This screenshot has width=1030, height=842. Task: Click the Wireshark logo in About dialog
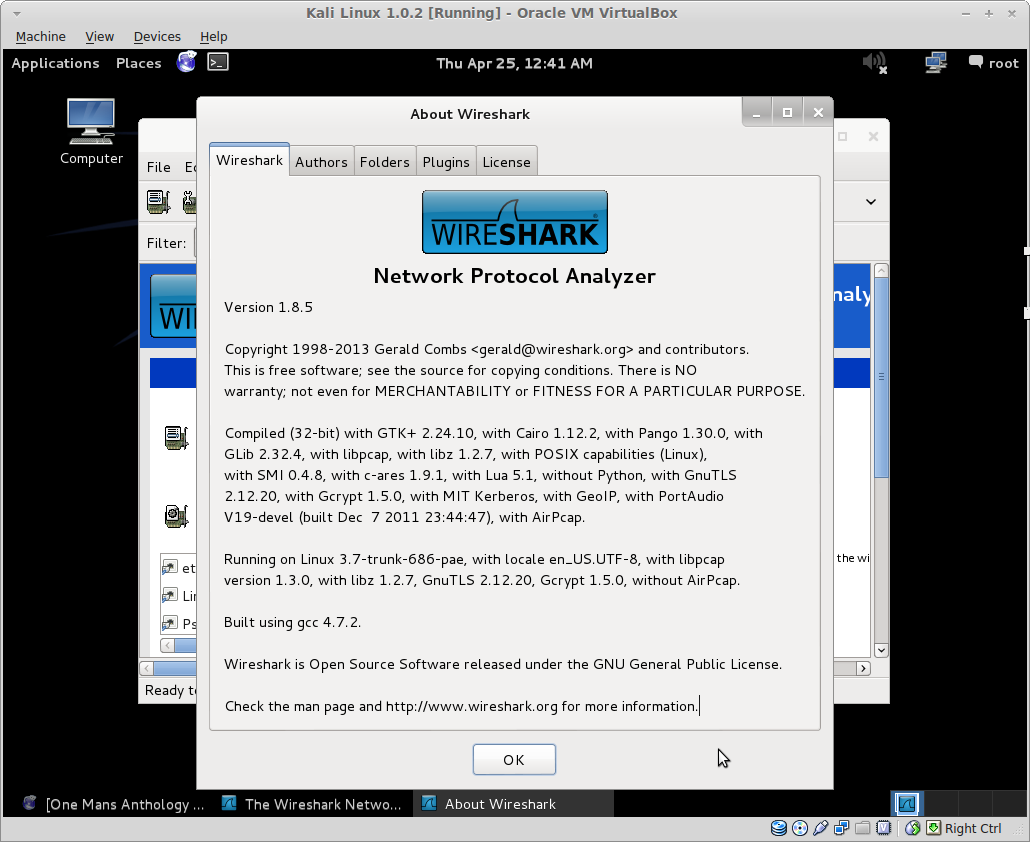(x=515, y=222)
